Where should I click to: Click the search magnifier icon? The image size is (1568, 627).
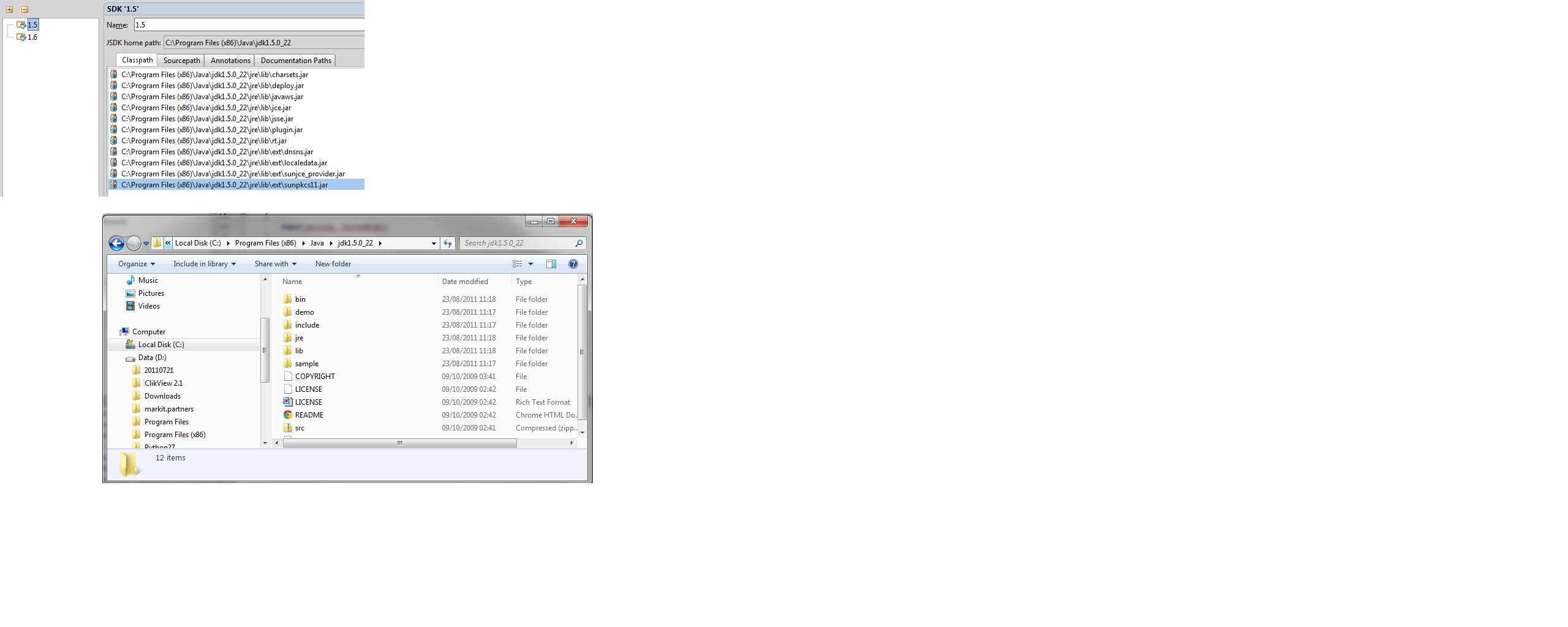(x=579, y=243)
